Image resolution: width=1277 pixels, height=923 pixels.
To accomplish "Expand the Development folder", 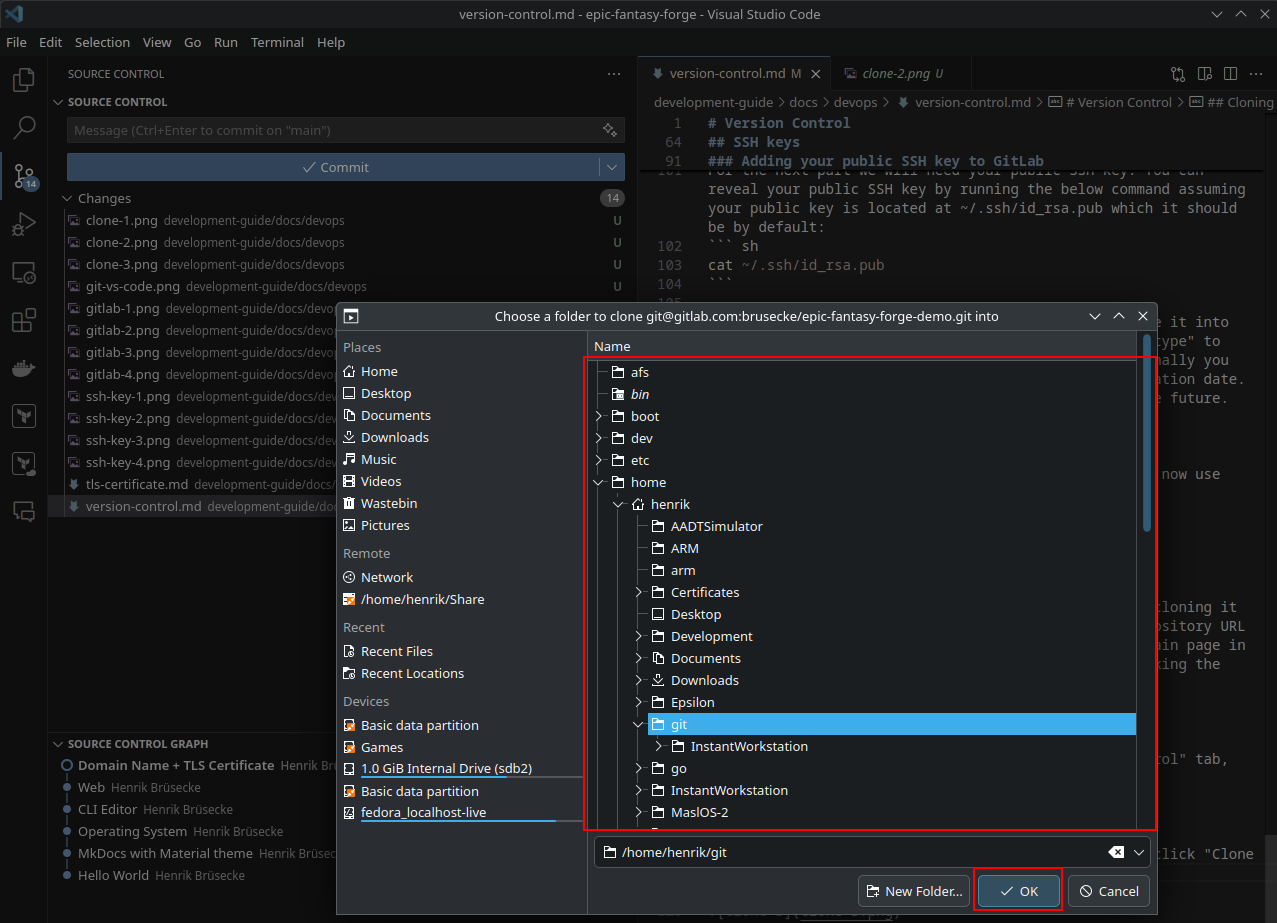I will coord(639,636).
